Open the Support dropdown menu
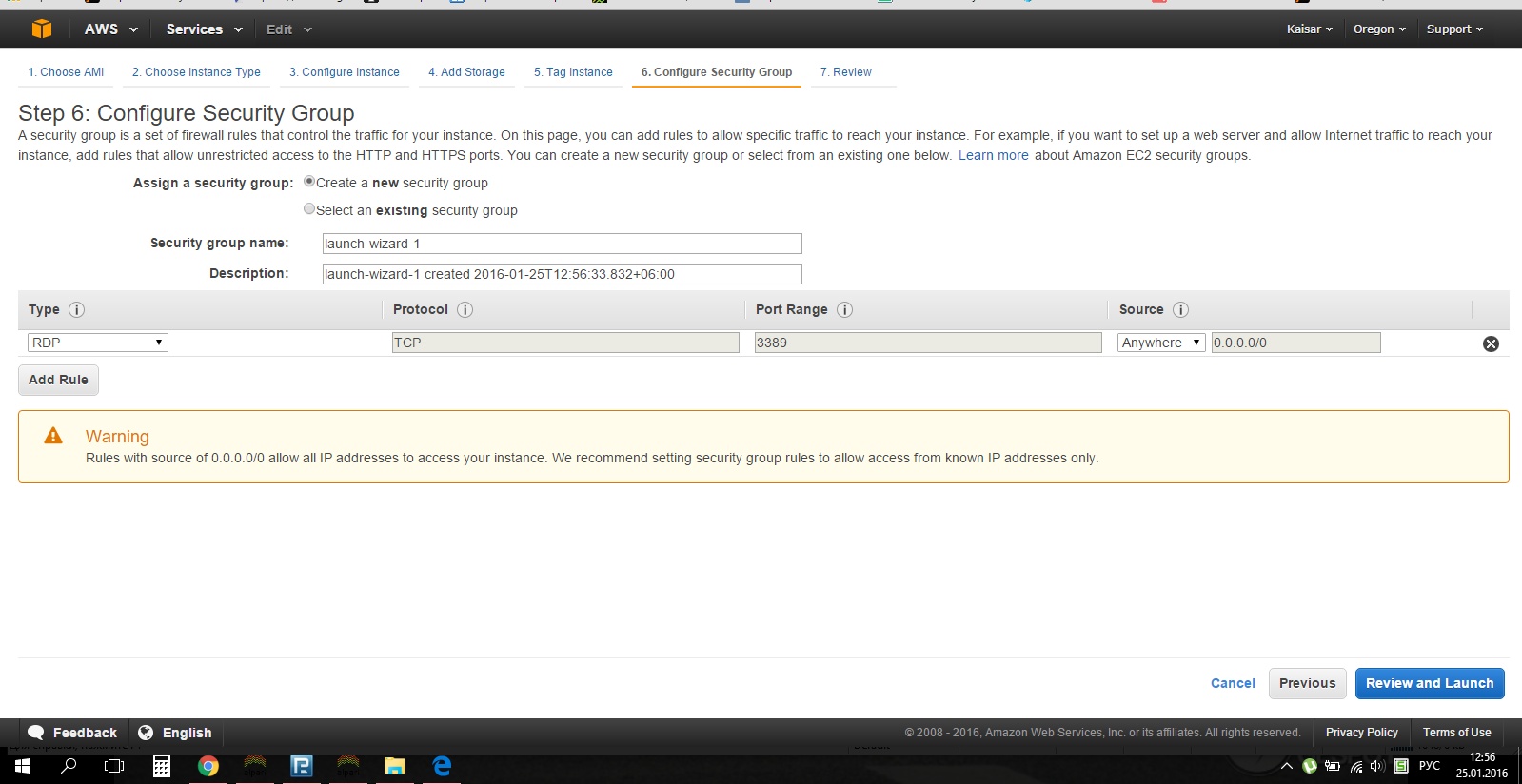The height and width of the screenshot is (784, 1522). pyautogui.click(x=1454, y=29)
